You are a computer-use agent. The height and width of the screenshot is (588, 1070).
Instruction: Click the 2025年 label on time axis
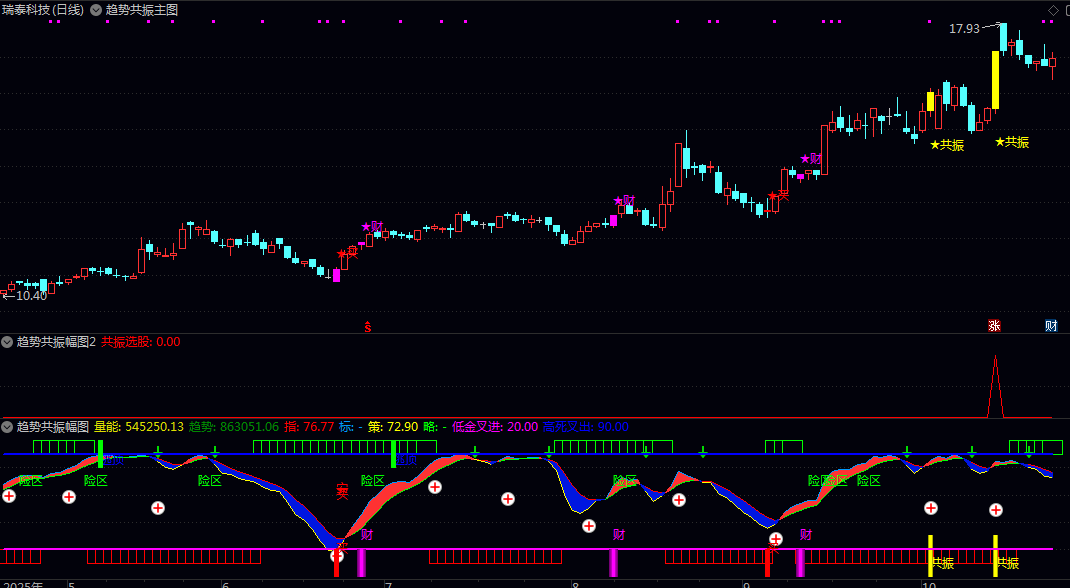click(21, 585)
